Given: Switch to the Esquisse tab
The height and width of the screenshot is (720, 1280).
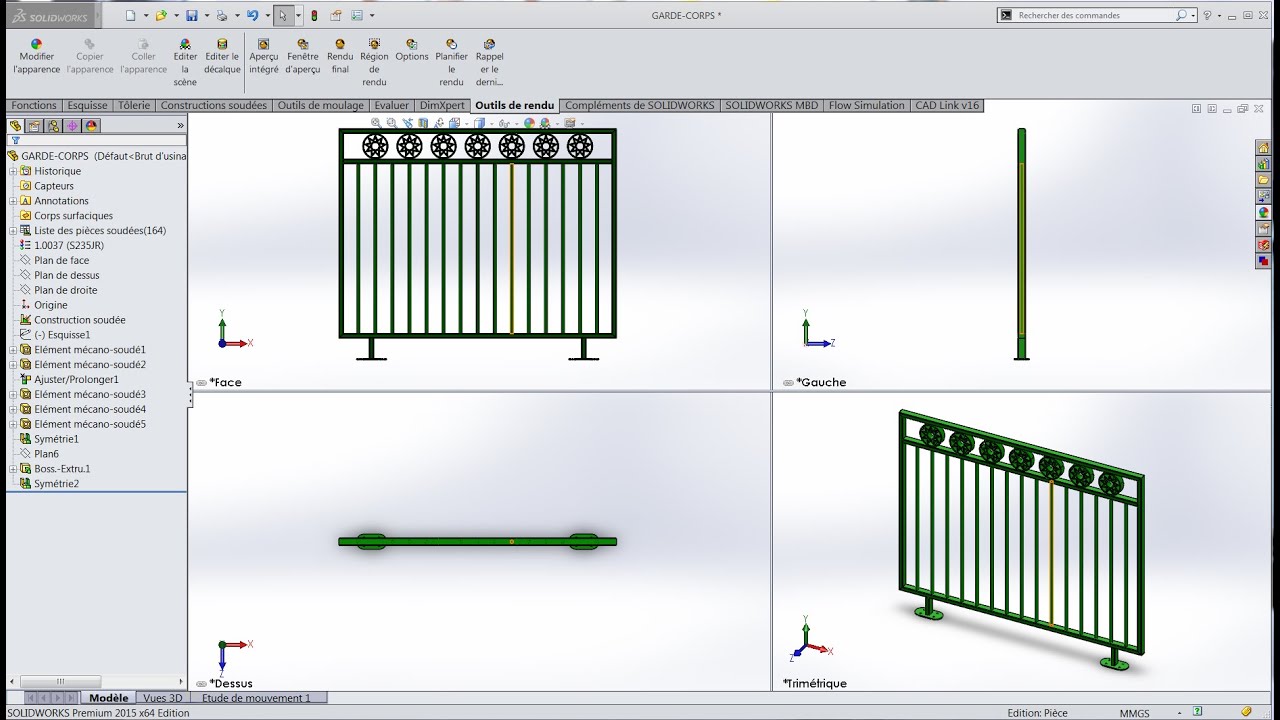Looking at the screenshot, I should (88, 105).
